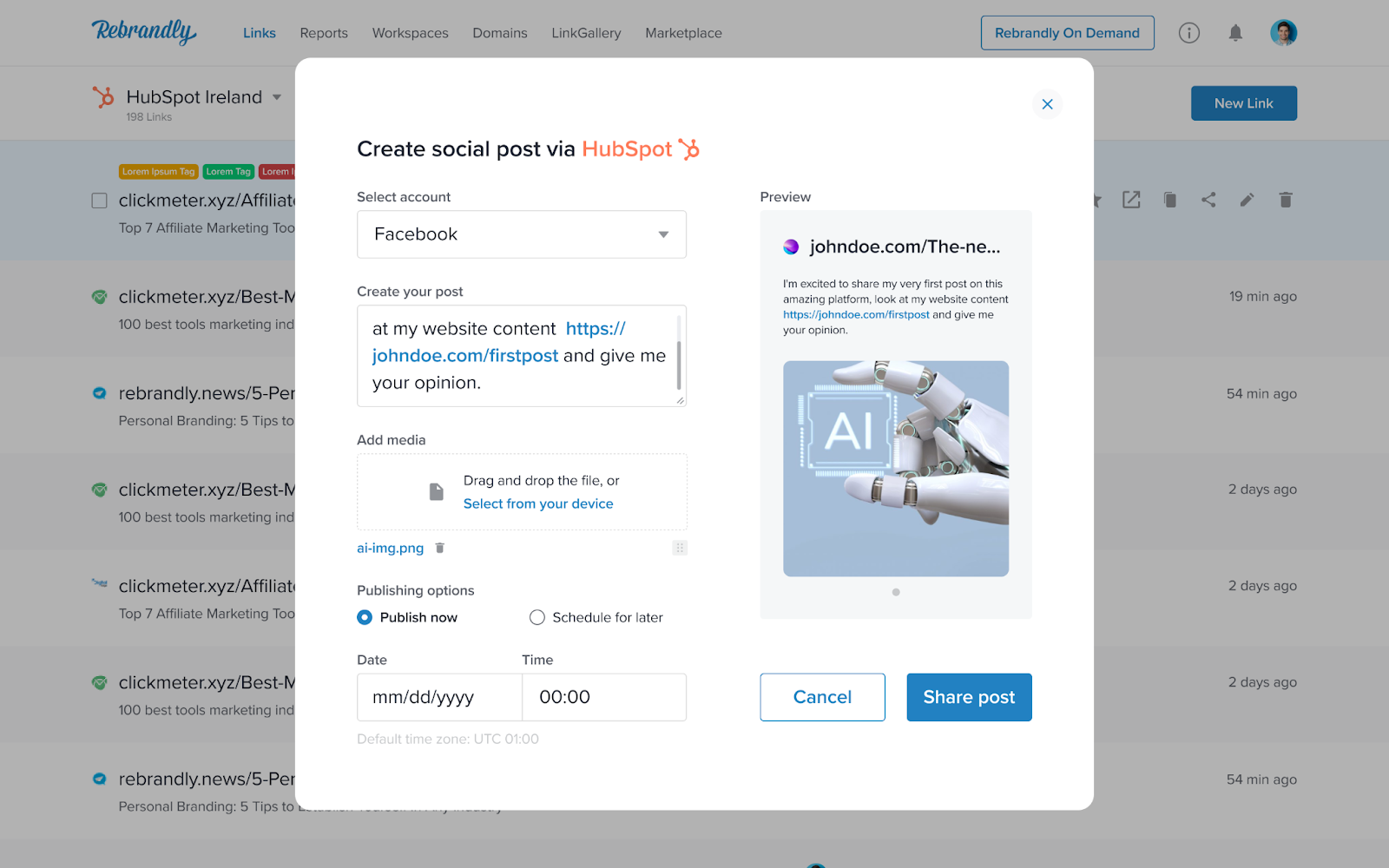
Task: Click the HubSpot workspace logo icon
Action: [x=103, y=97]
